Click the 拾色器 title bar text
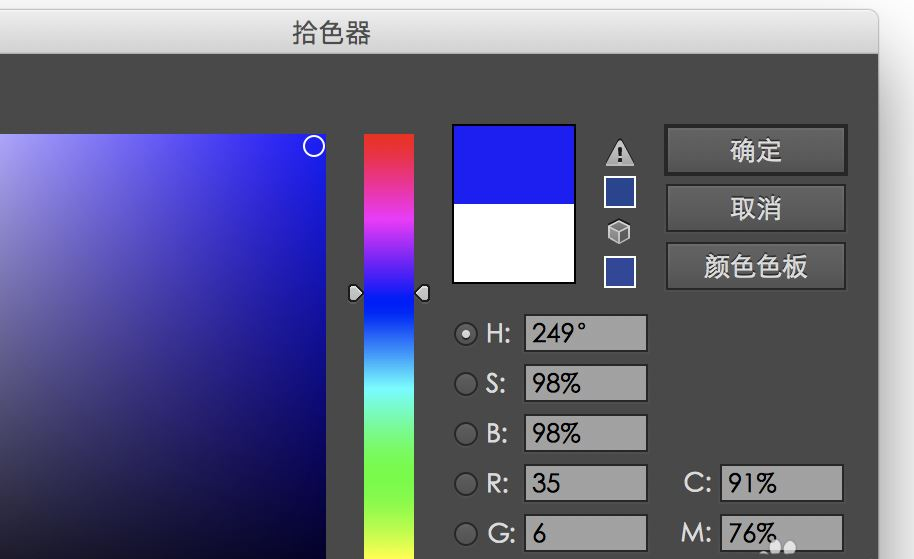Viewport: 914px width, 559px height. (332, 33)
